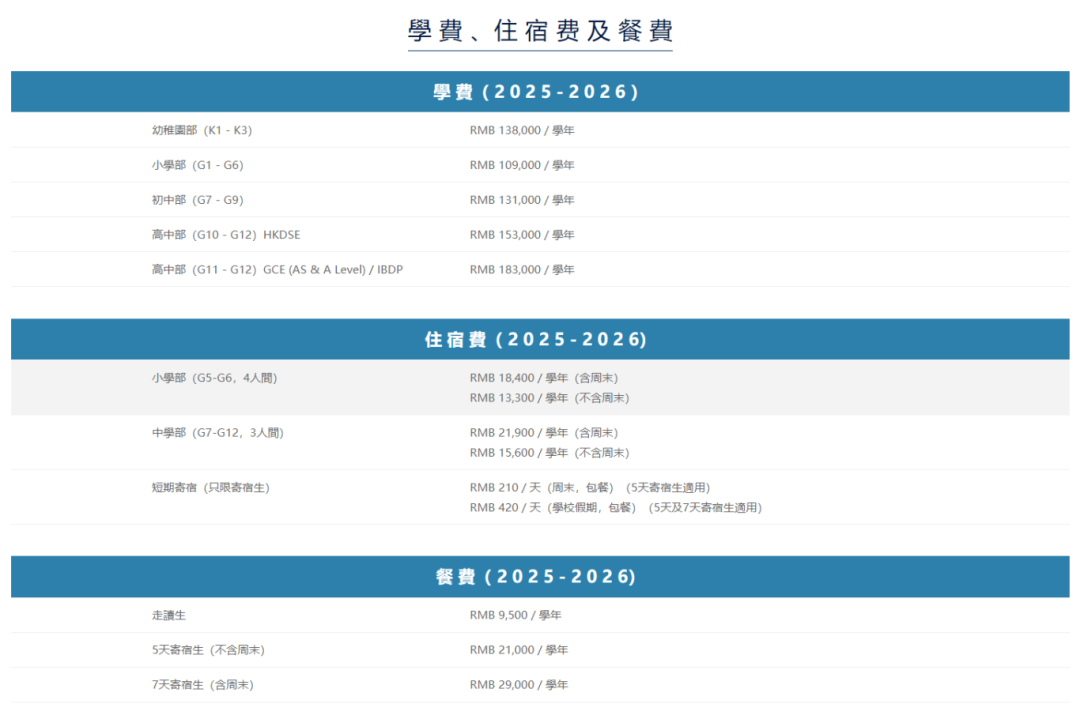1080x719 pixels.
Task: Click the 走讀生 meal fee label
Action: coord(169,615)
